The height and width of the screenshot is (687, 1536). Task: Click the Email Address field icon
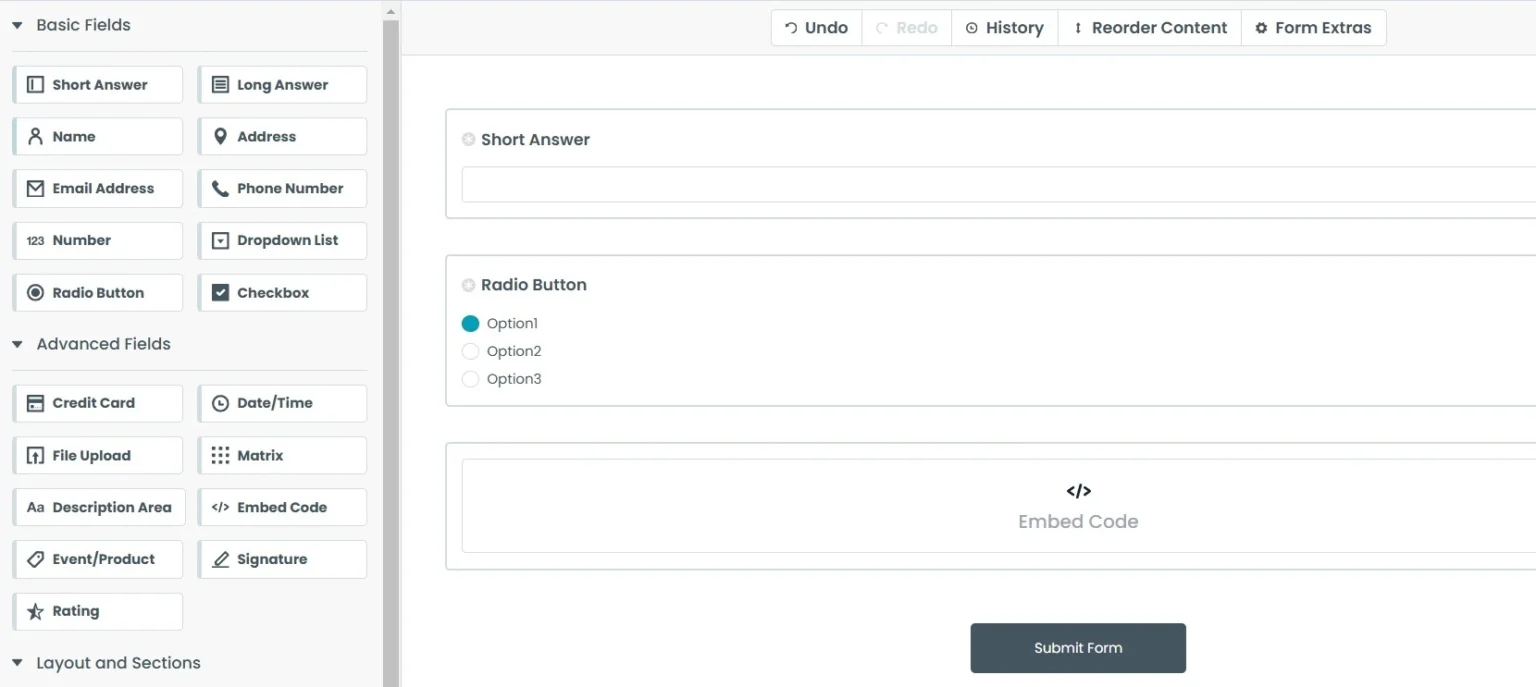(35, 188)
